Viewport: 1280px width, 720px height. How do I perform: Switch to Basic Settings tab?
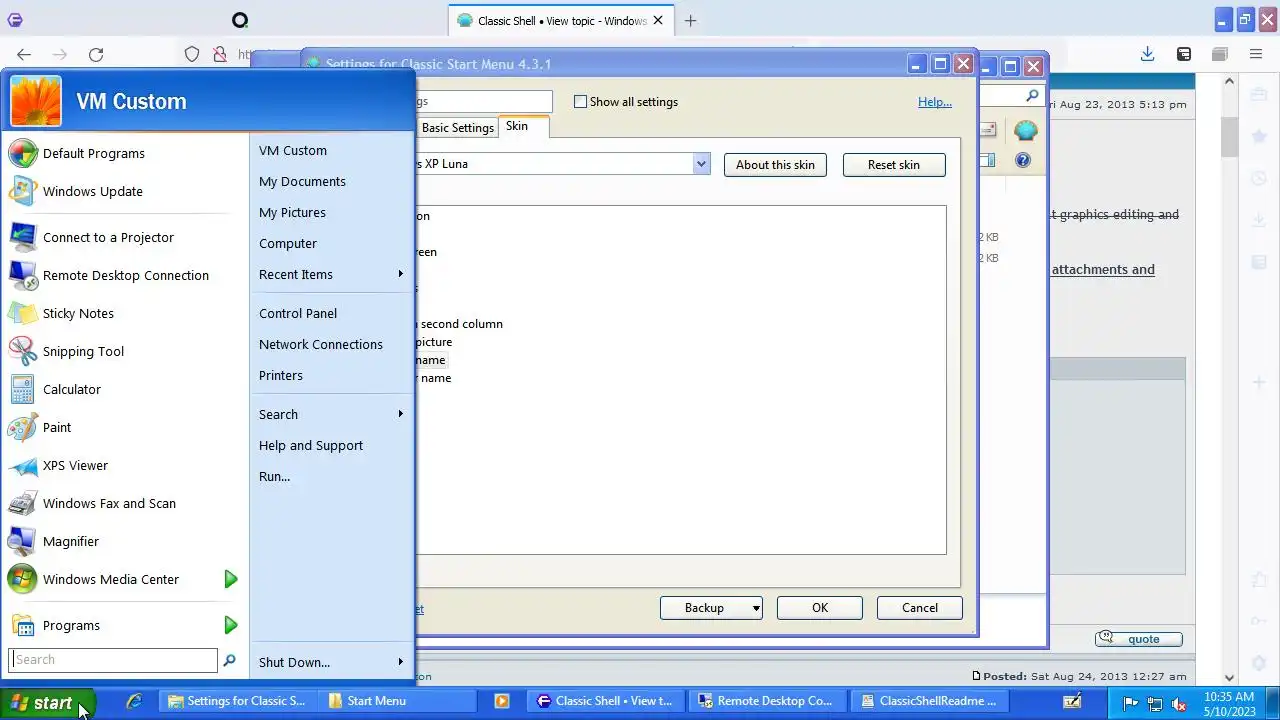pyautogui.click(x=457, y=128)
